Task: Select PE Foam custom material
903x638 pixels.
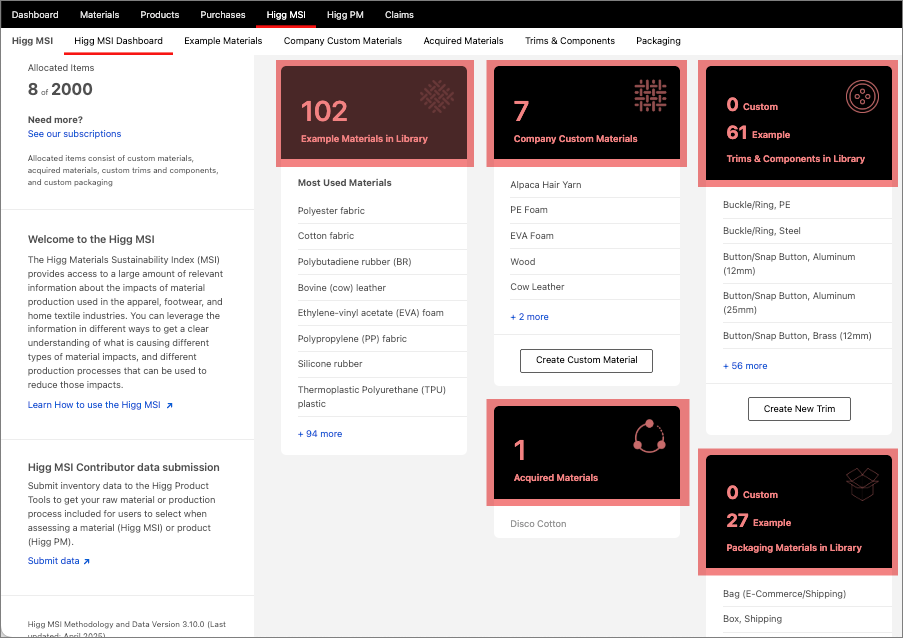Action: (x=595, y=210)
